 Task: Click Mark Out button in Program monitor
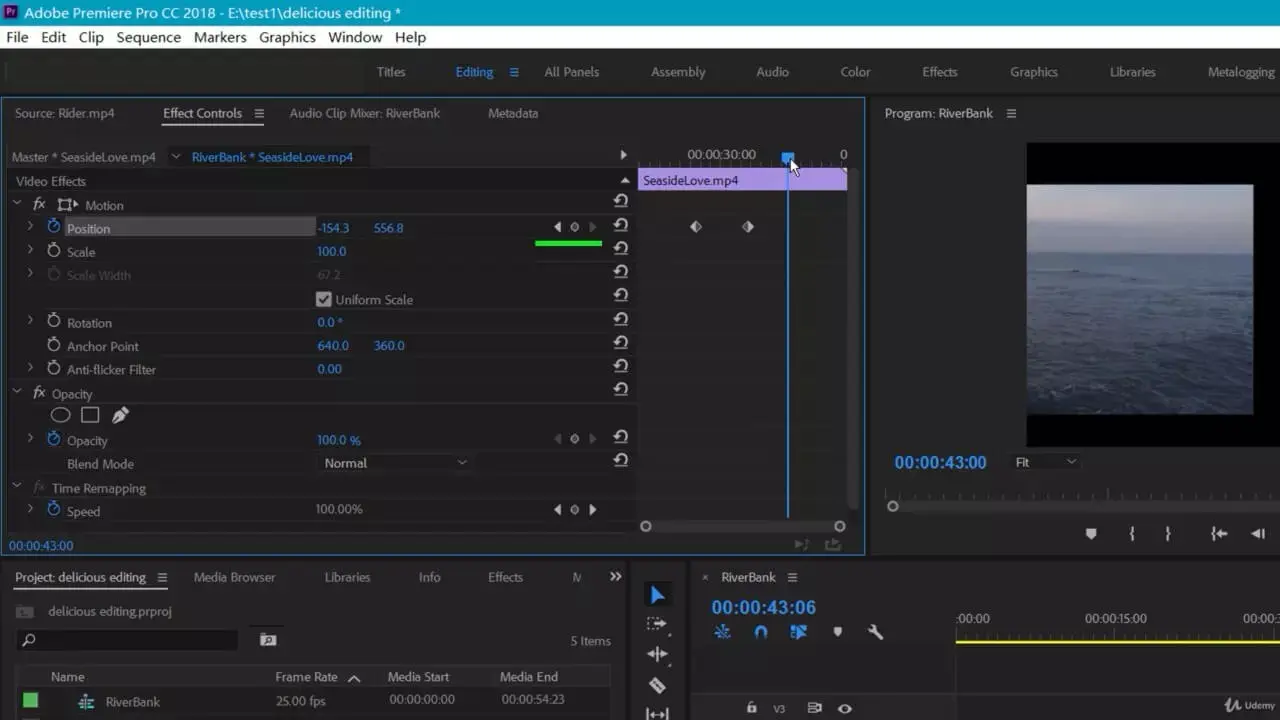click(1167, 534)
